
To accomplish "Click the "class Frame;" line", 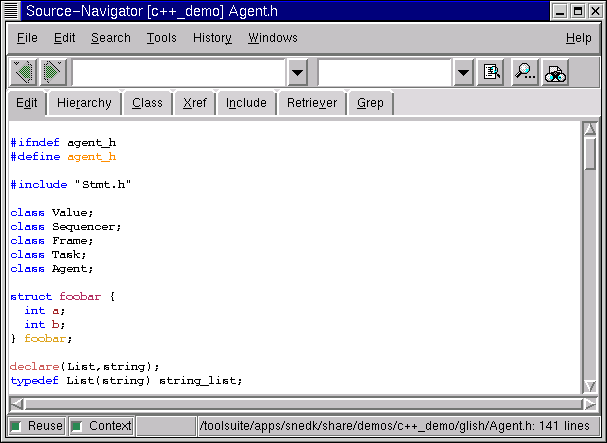I will coord(52,240).
